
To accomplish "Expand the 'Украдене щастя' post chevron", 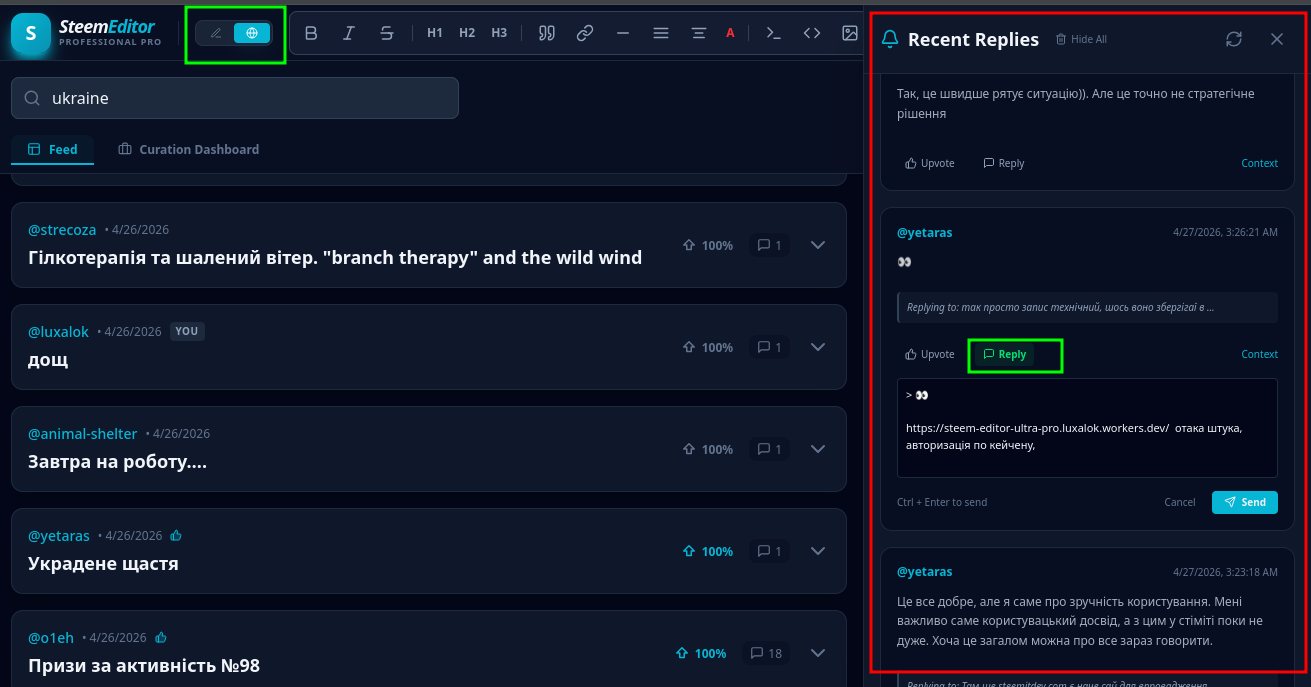I will (817, 551).
